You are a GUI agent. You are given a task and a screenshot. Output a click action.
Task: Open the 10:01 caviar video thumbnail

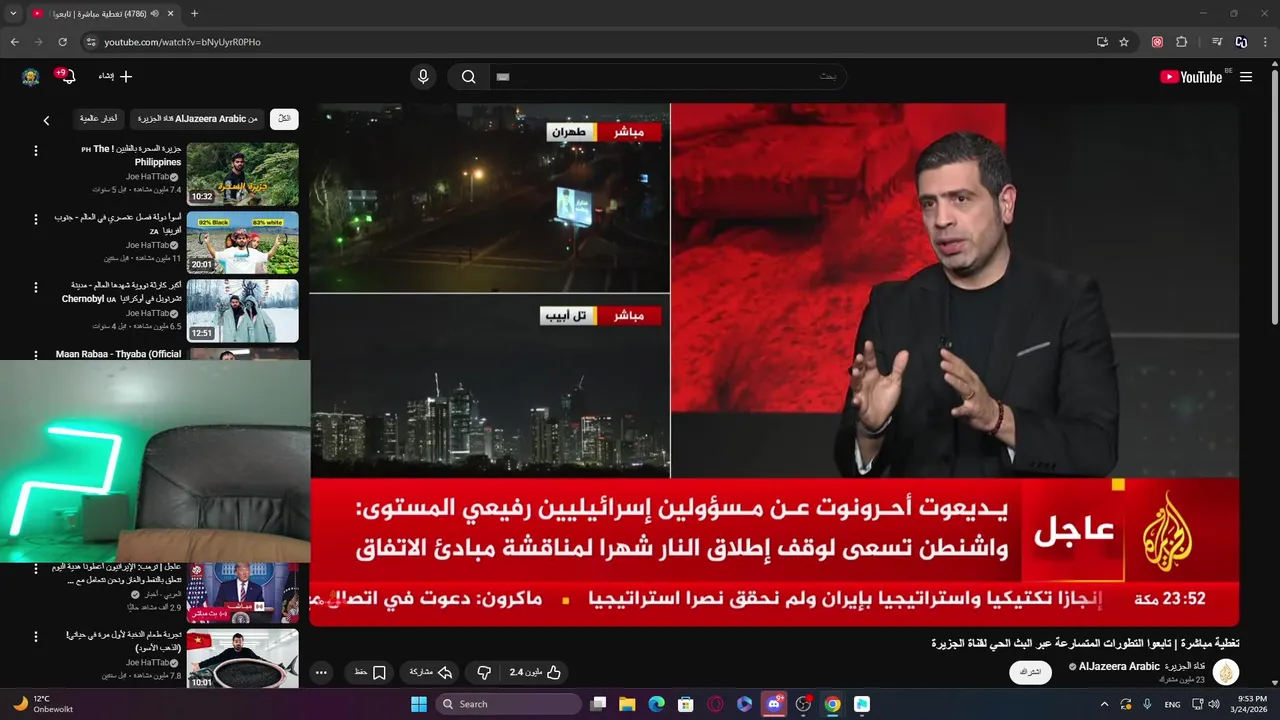[242, 658]
